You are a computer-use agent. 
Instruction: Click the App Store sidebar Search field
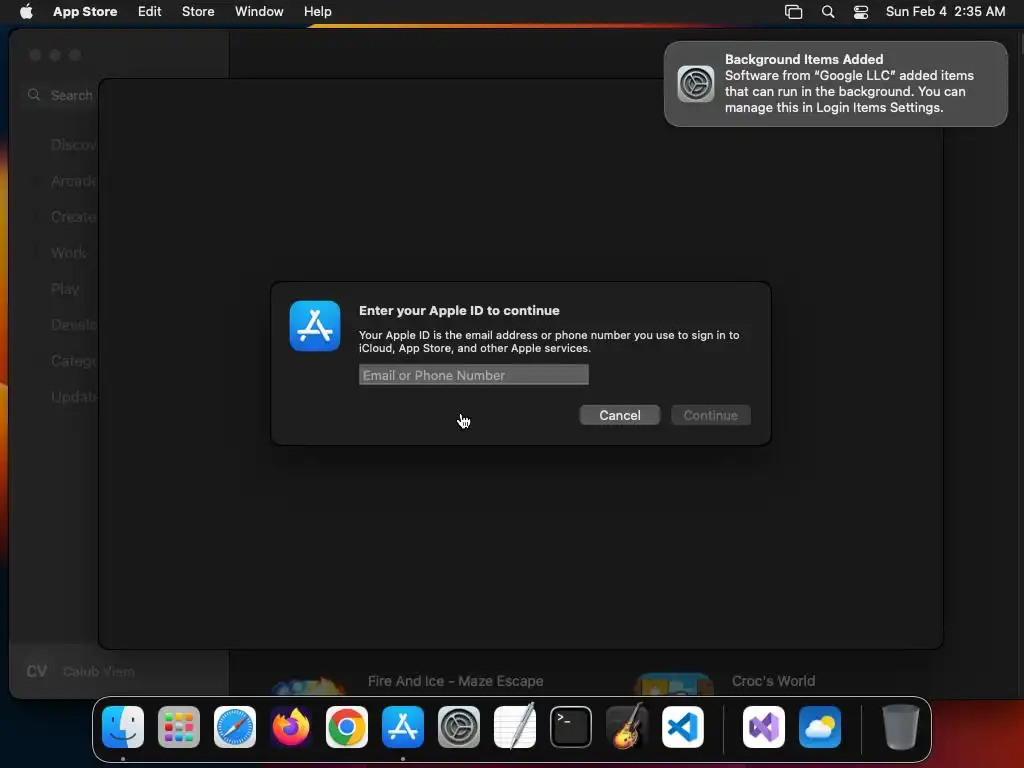[x=60, y=95]
